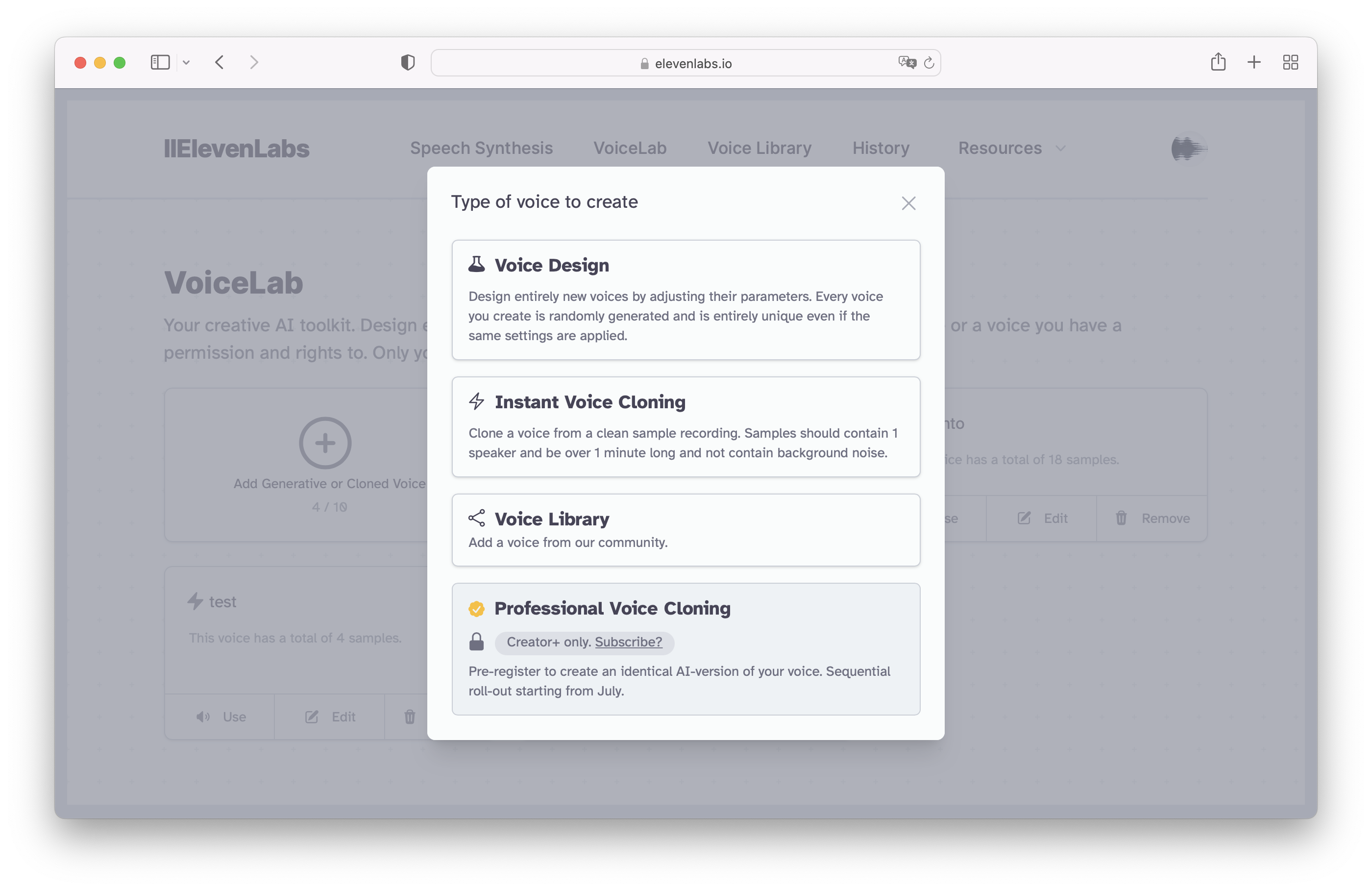The height and width of the screenshot is (891, 1372).
Task: Choose Instant Voice Cloning card description
Action: pyautogui.click(x=683, y=443)
